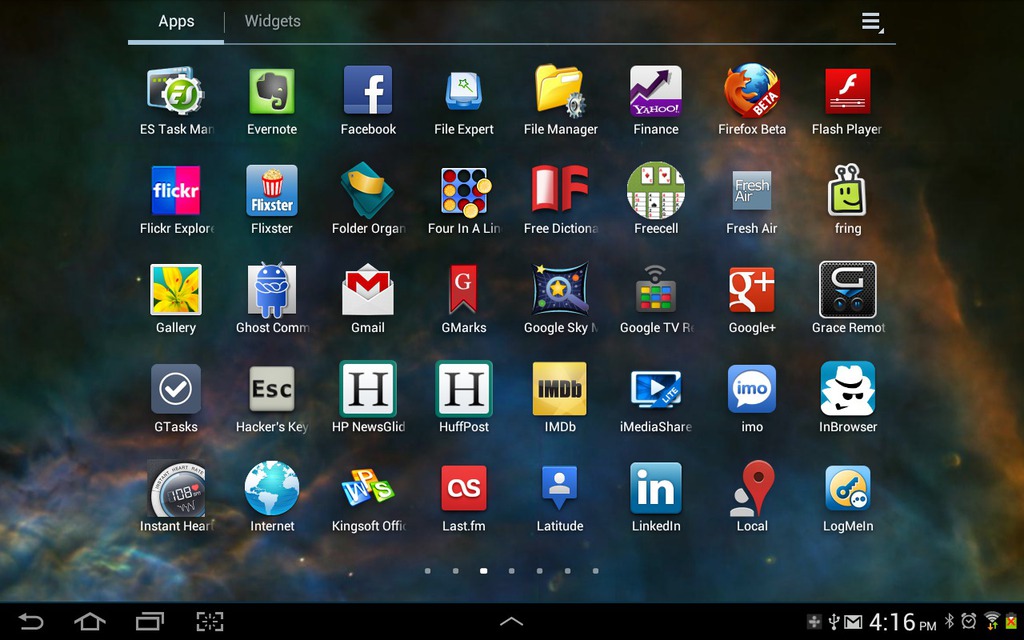Image resolution: width=1024 pixels, height=640 pixels.
Task: Tap the clock showing 4:16 PM
Action: pos(903,622)
